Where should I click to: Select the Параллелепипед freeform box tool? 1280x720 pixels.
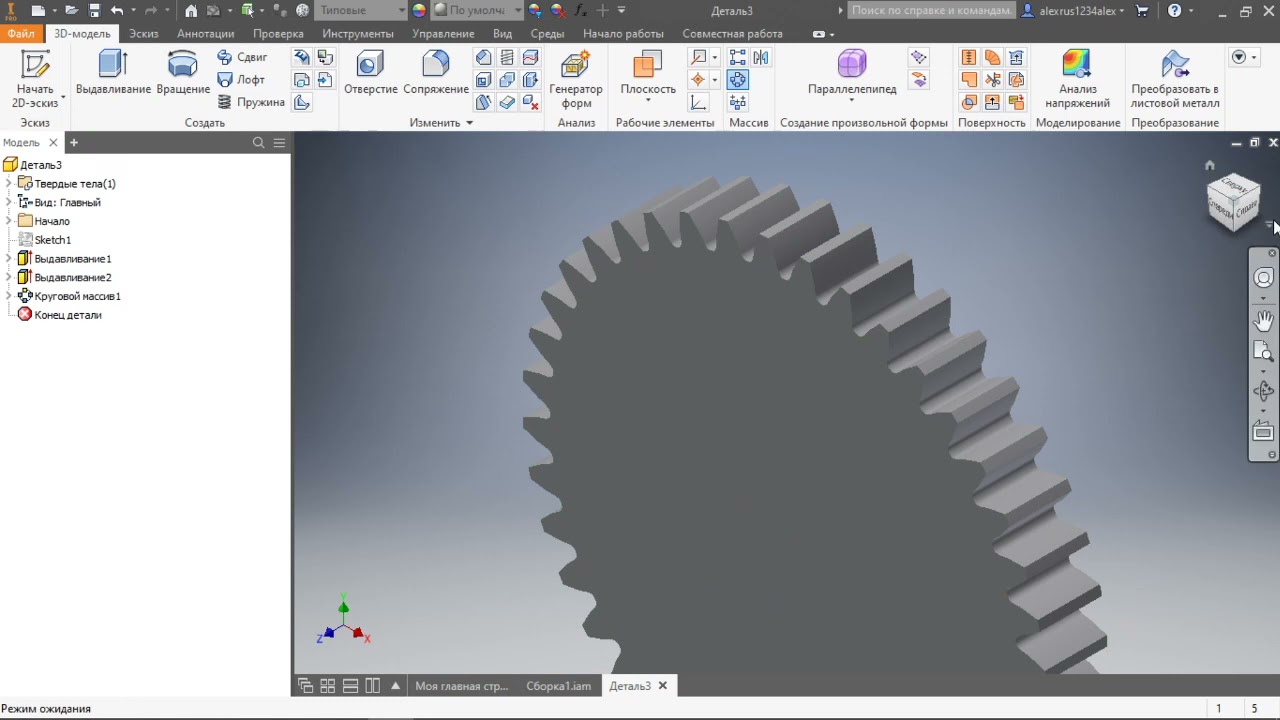pos(852,73)
